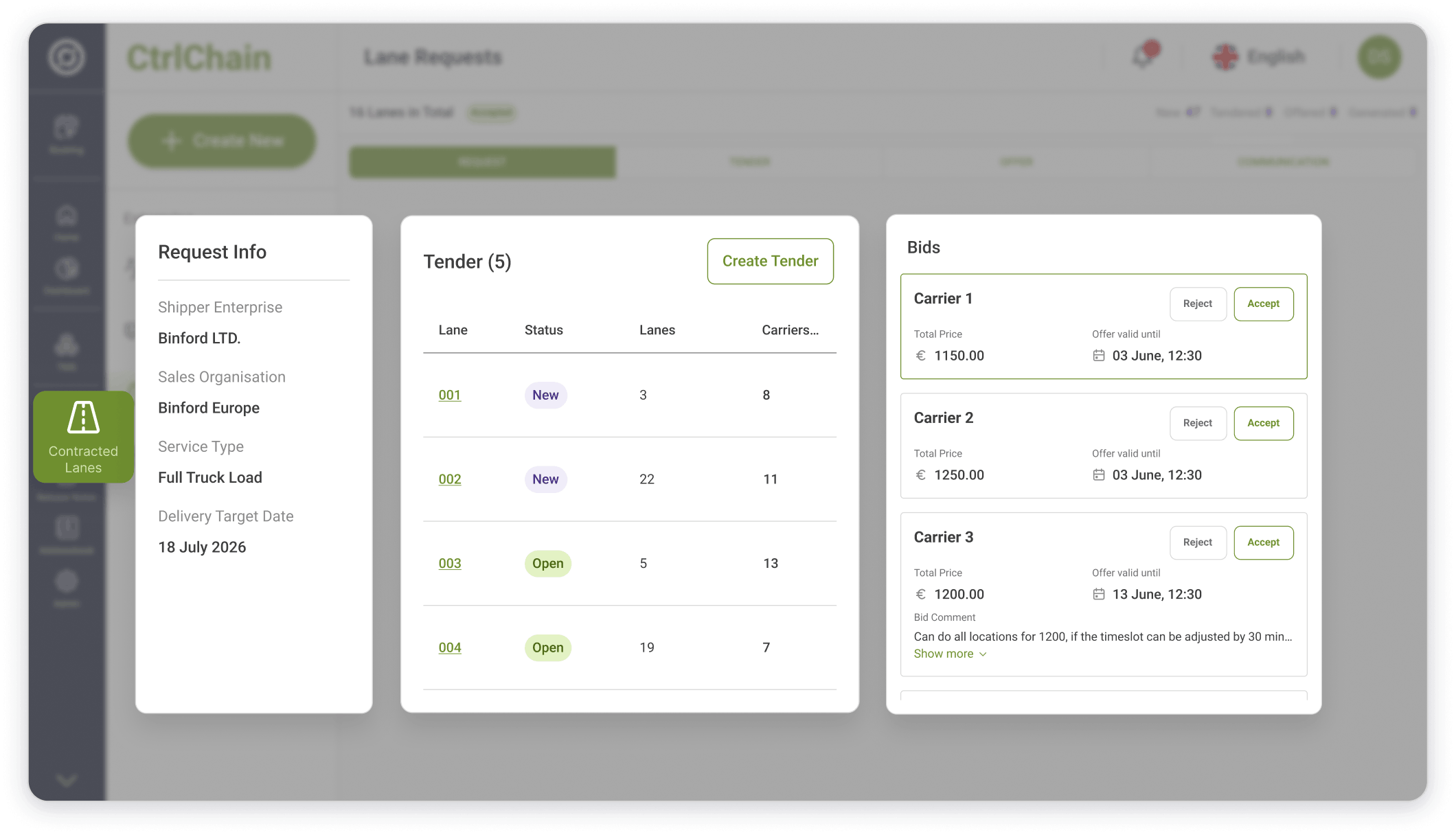This screenshot has width=1456, height=835.
Task: Click the calendar icon in Carrier 3 bid
Action: 1099,595
